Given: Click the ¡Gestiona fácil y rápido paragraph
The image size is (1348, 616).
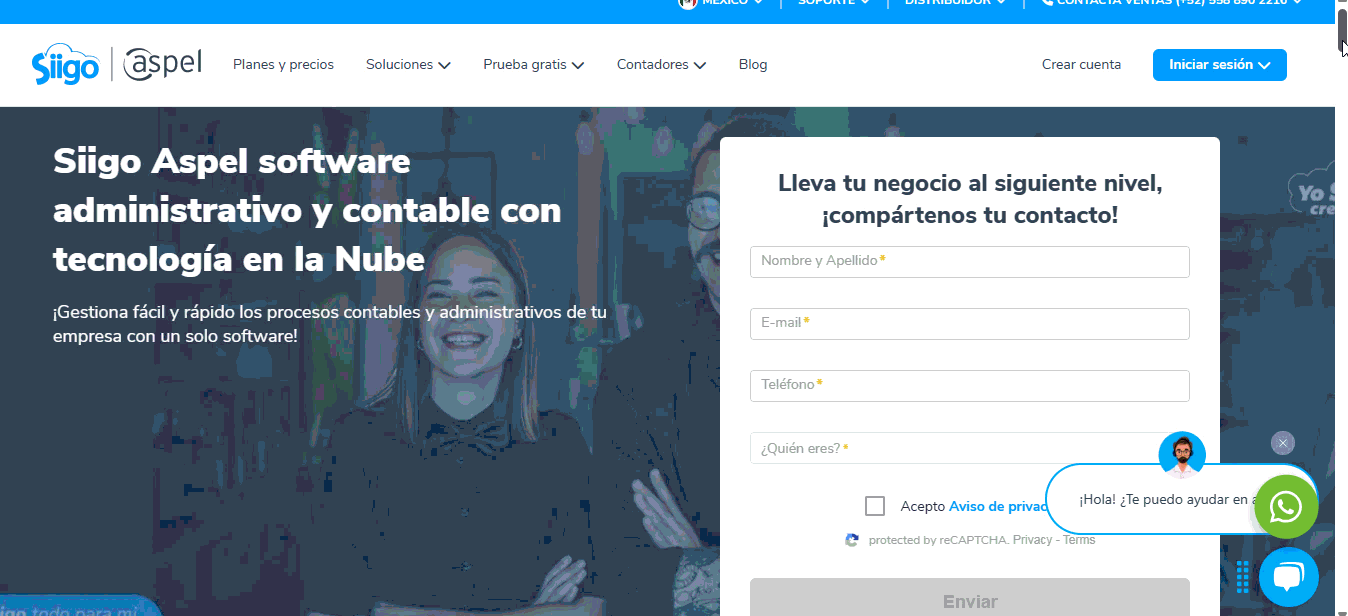Looking at the screenshot, I should coord(330,324).
